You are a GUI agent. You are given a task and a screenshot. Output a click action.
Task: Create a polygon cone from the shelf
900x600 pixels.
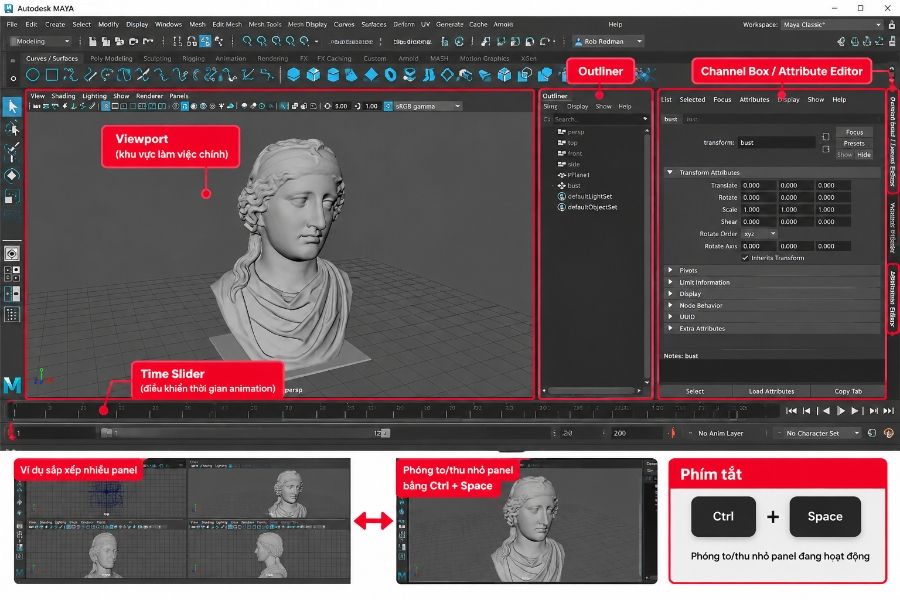[x=351, y=75]
